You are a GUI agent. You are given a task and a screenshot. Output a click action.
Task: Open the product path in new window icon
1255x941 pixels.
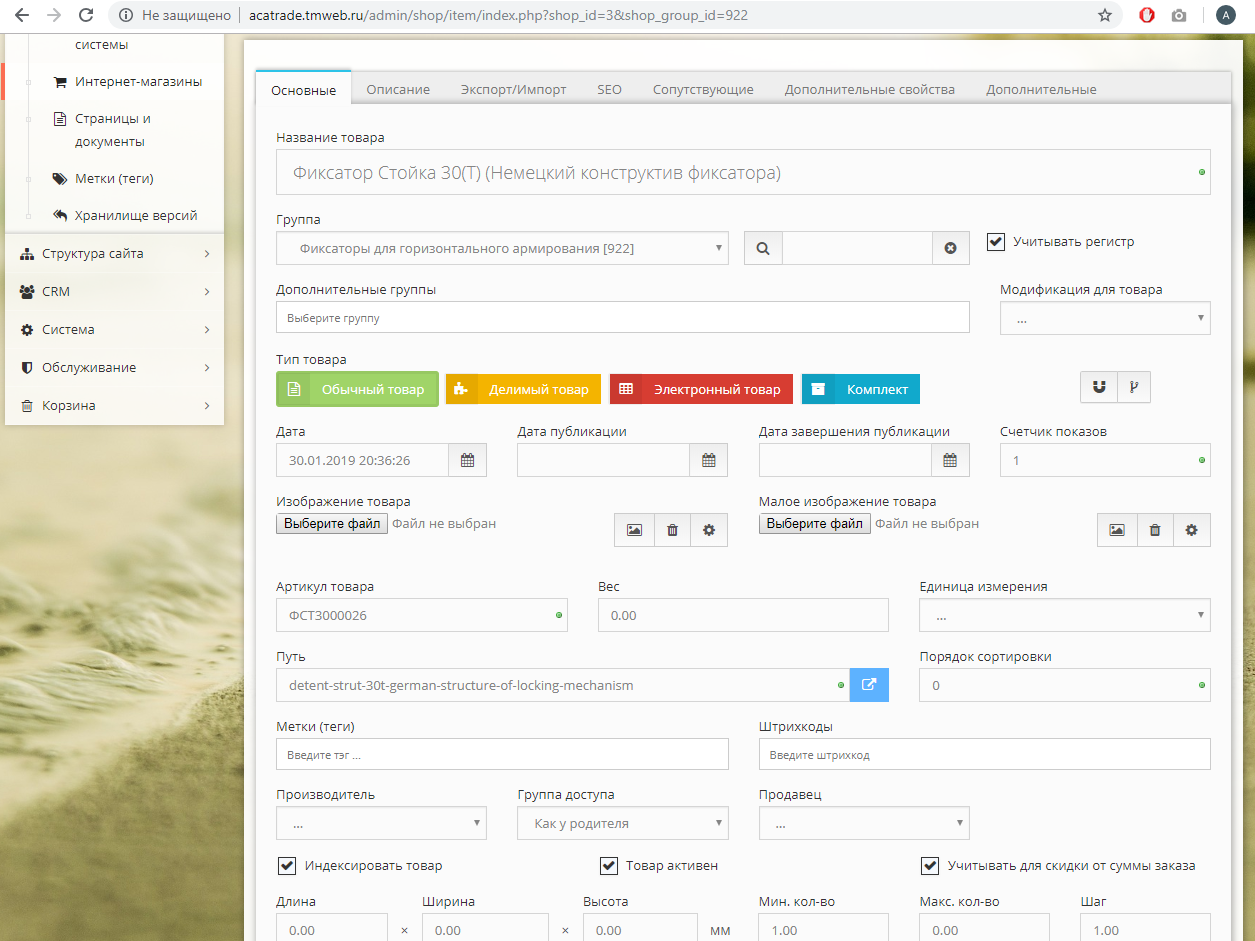(869, 685)
